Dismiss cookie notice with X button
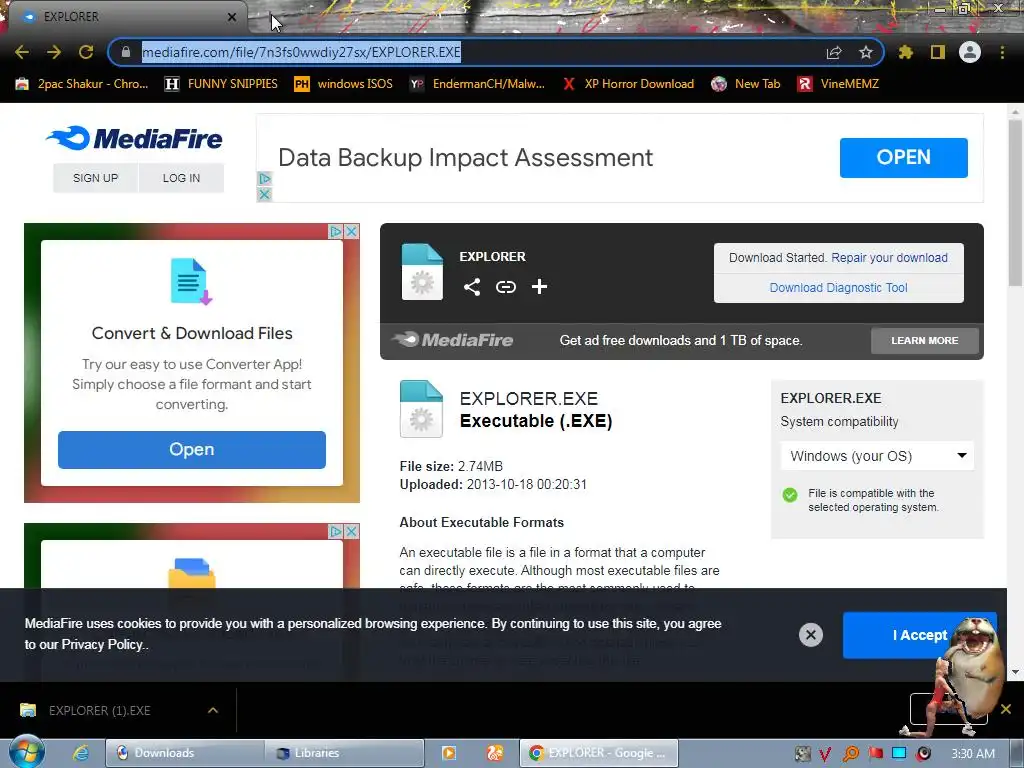 tap(810, 635)
